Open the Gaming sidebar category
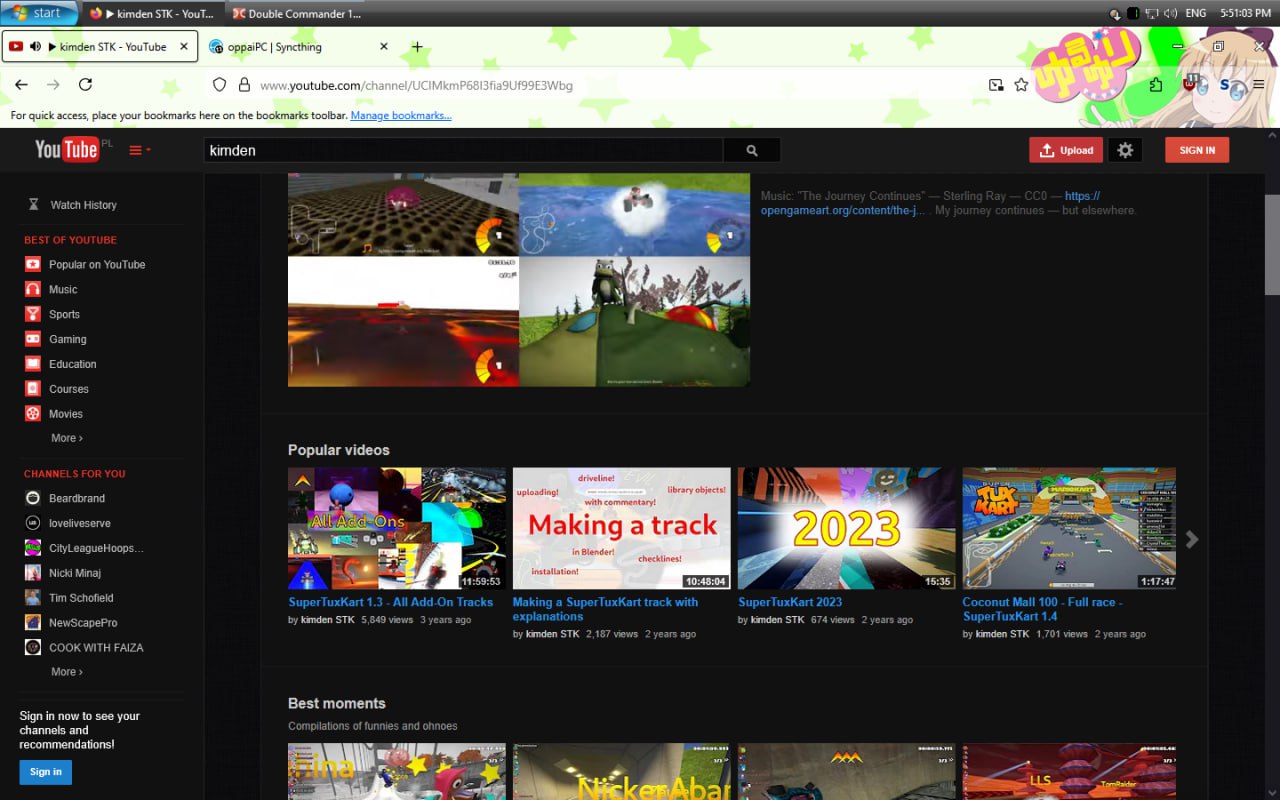The height and width of the screenshot is (800, 1280). pos(67,339)
